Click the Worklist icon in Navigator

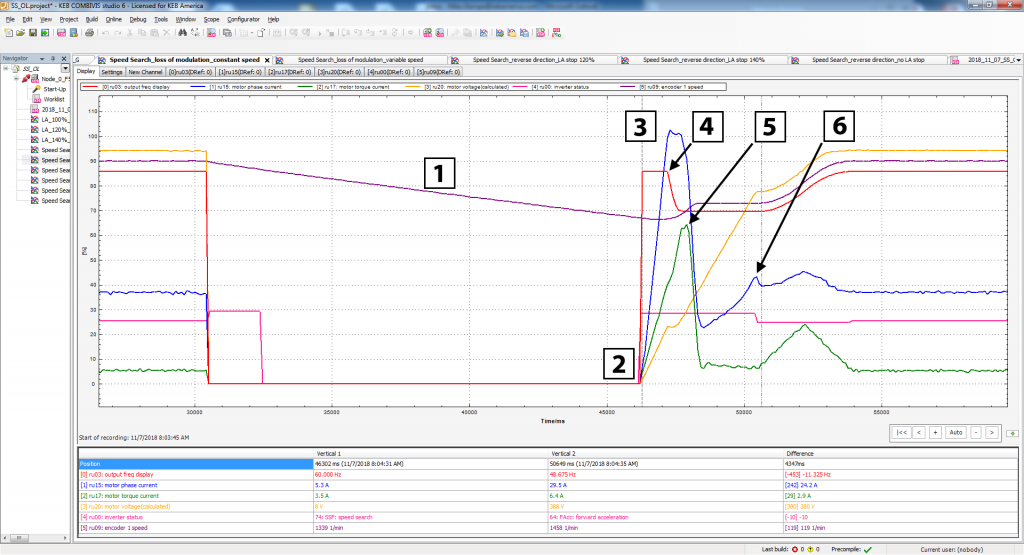pyautogui.click(x=37, y=99)
